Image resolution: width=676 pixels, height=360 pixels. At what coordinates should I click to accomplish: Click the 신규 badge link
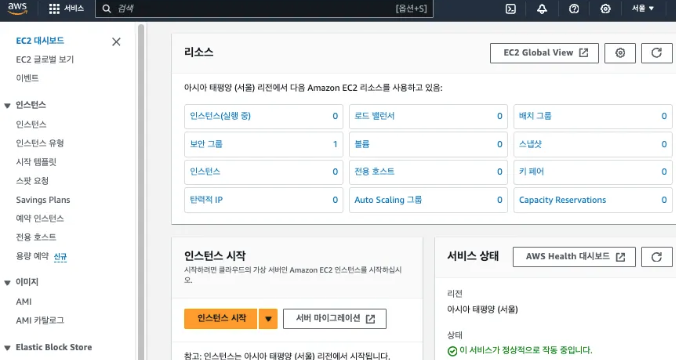60,257
